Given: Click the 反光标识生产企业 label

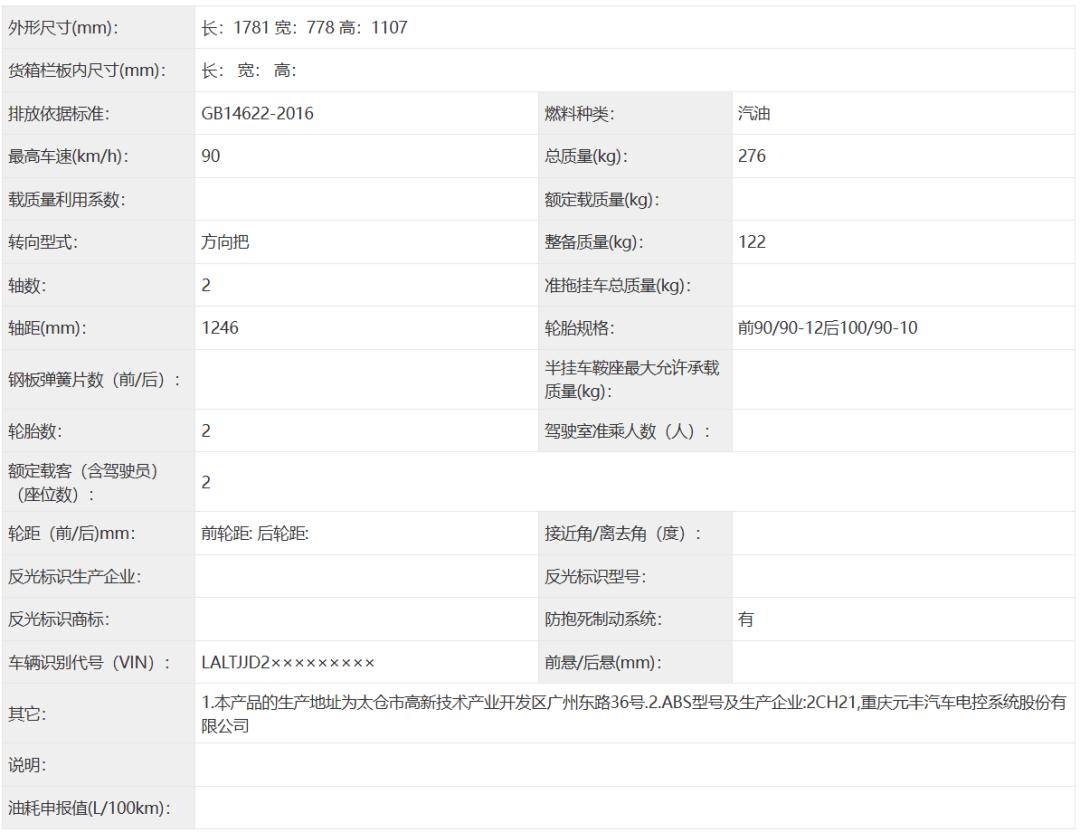Looking at the screenshot, I should point(75,576).
